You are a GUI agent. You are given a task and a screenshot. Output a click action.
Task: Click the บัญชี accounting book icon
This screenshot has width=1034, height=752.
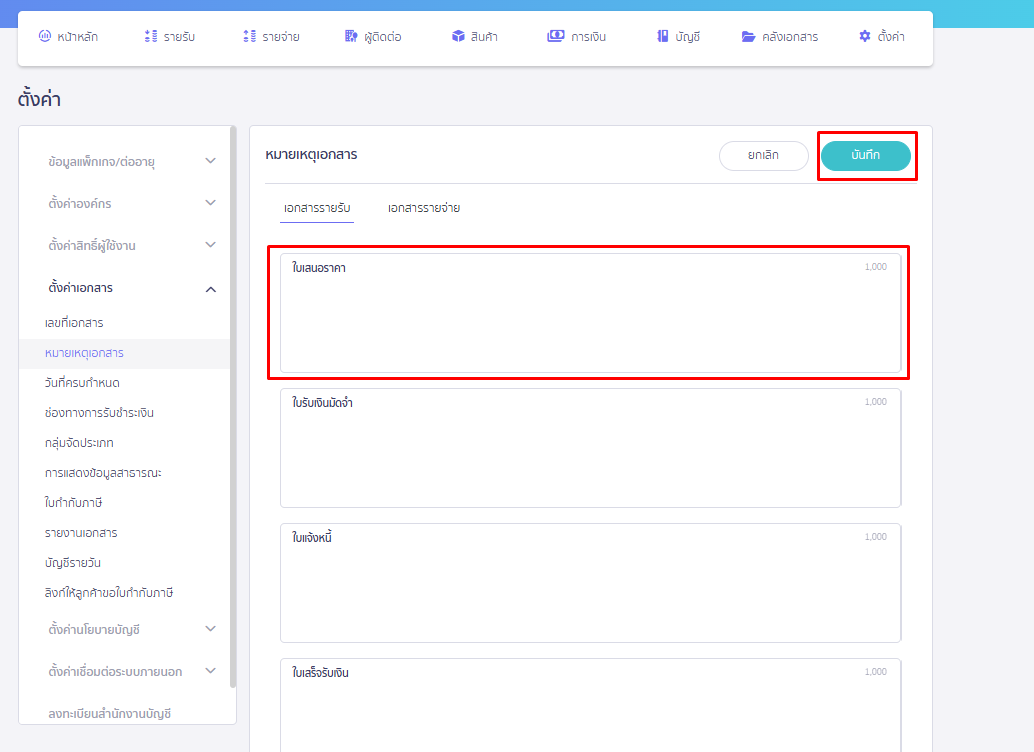pyautogui.click(x=662, y=37)
